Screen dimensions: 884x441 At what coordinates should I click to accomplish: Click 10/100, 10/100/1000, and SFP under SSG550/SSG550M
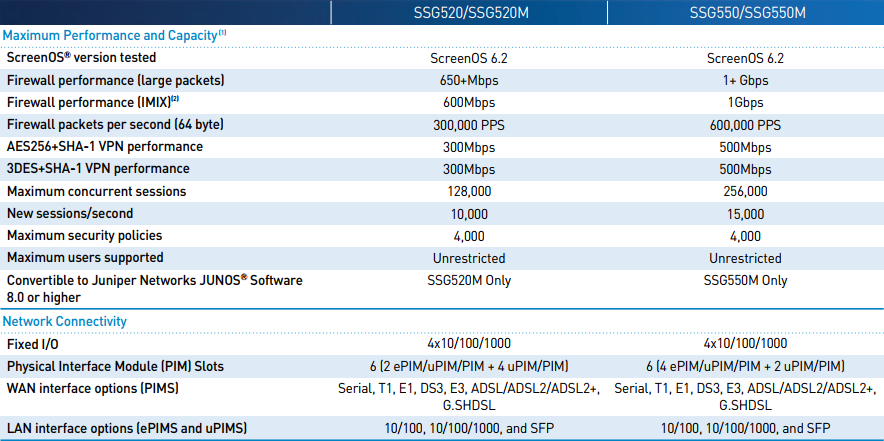tap(745, 428)
